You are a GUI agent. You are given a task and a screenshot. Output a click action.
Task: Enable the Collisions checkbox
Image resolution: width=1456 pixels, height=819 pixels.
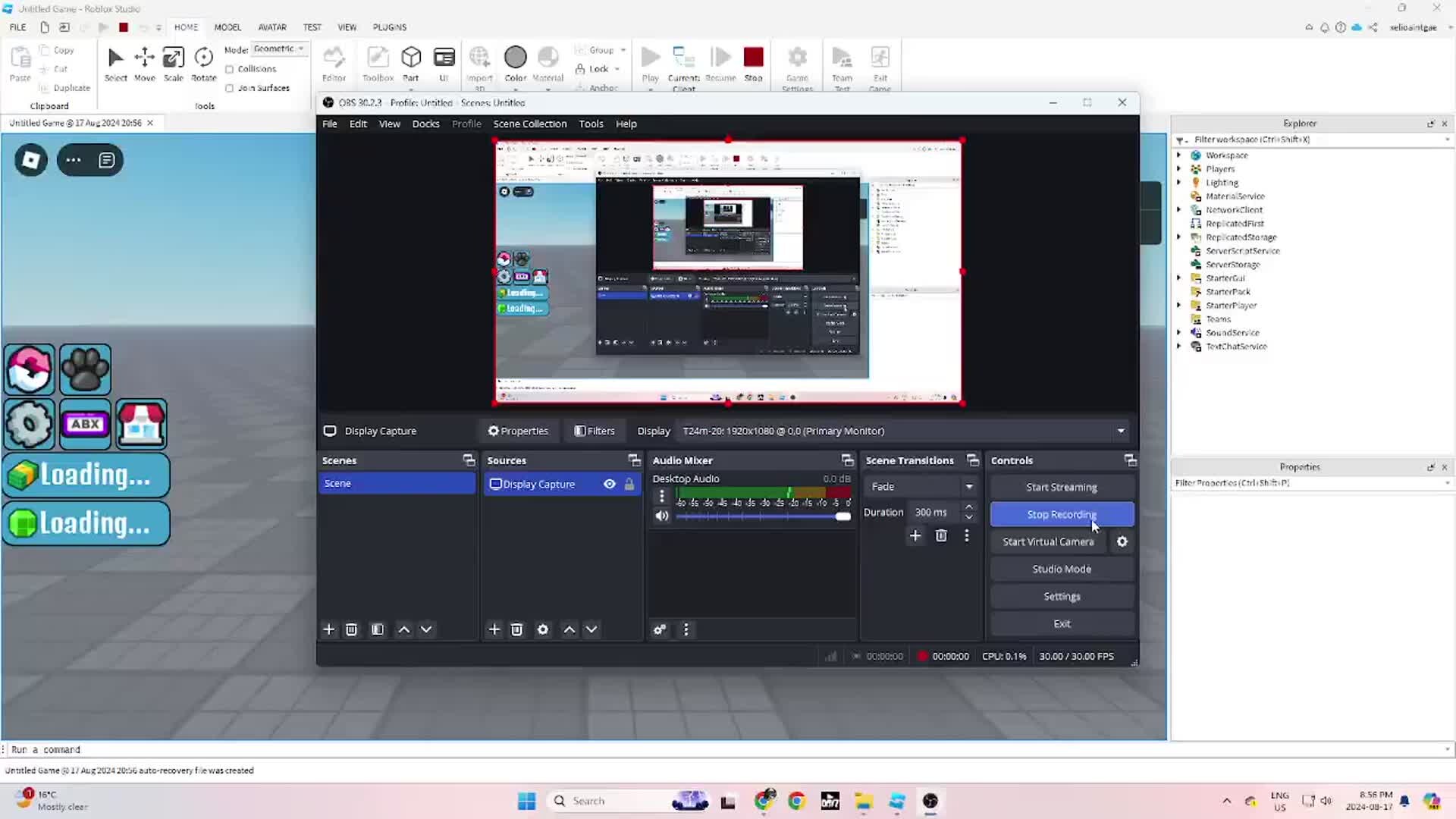pos(229,68)
